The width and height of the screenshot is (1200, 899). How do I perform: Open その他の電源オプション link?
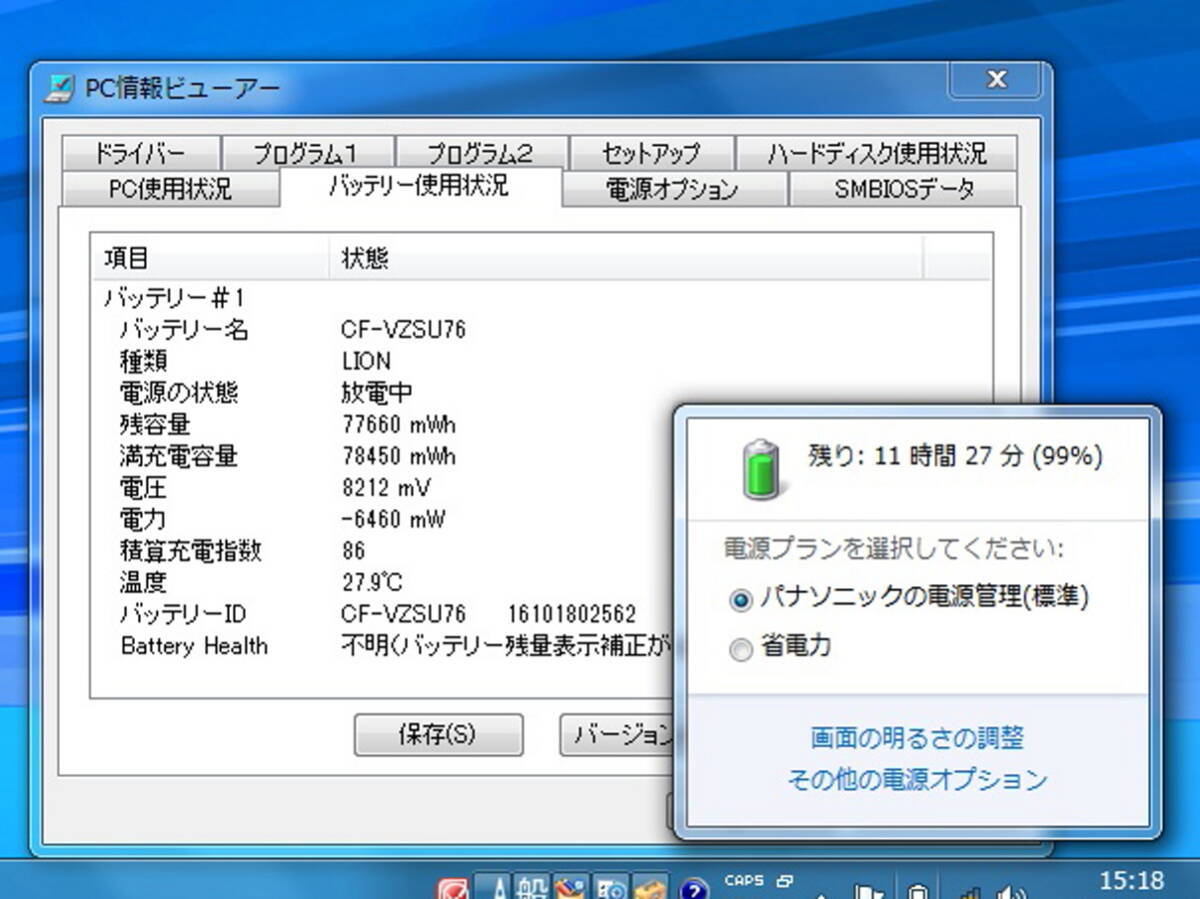click(x=917, y=780)
